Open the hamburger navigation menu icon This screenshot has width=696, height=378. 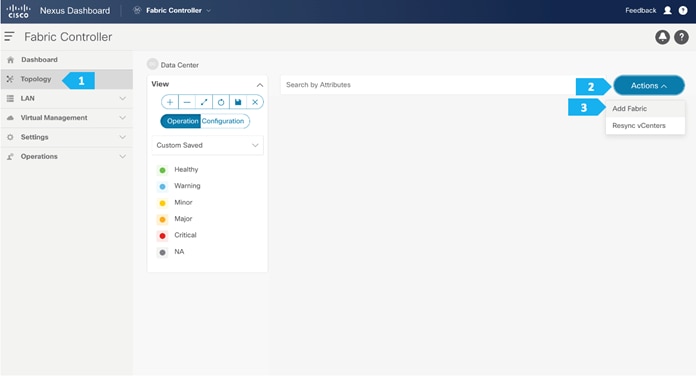tap(9, 36)
